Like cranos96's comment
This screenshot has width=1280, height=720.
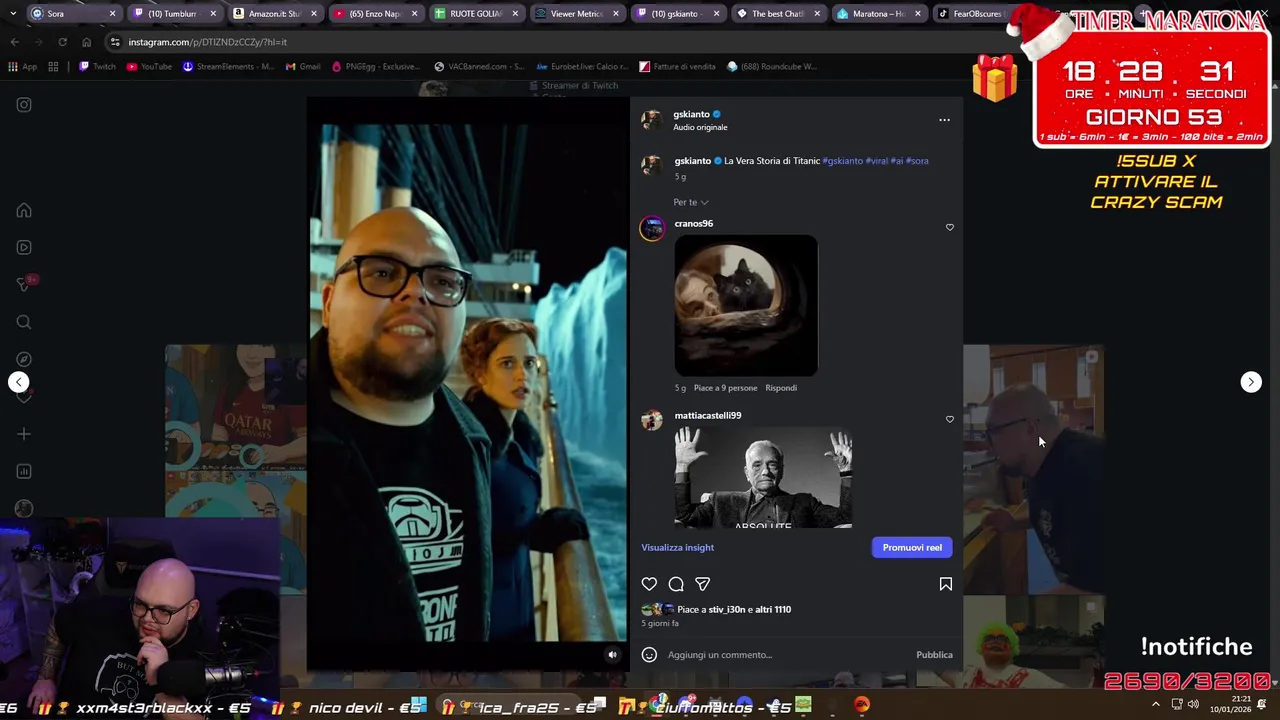point(950,227)
